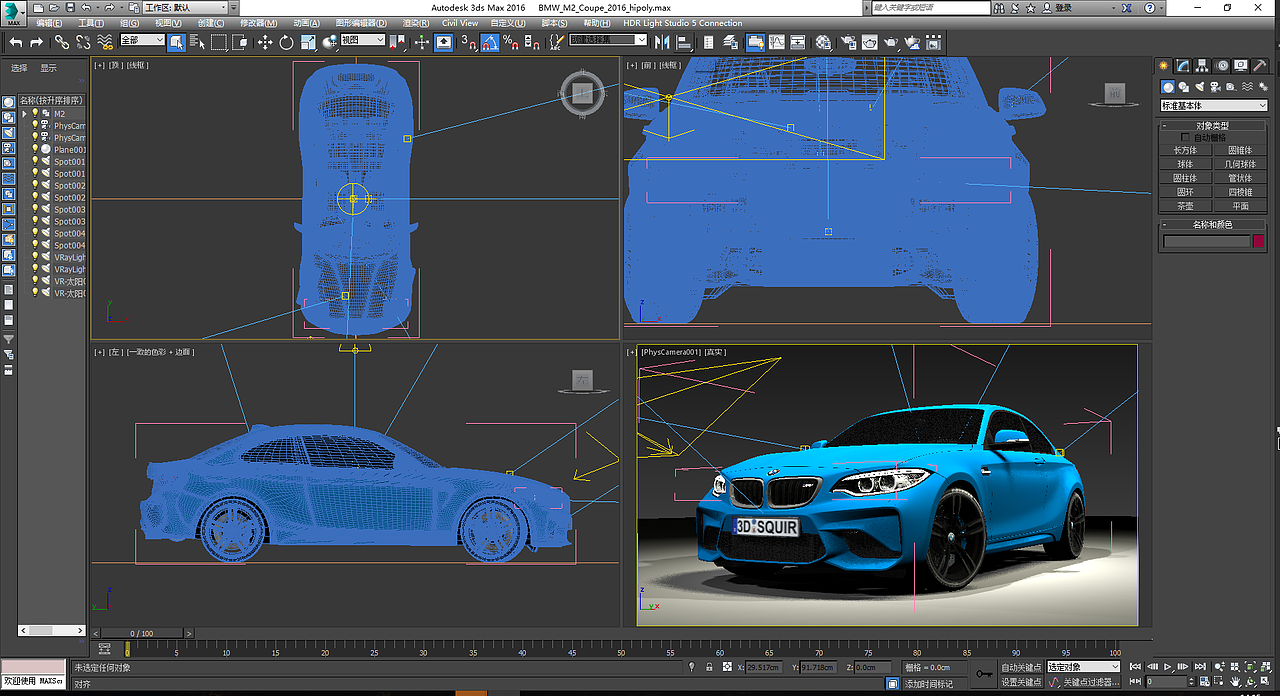Open Select by Name dialog icon
The width and height of the screenshot is (1280, 696).
tap(197, 42)
